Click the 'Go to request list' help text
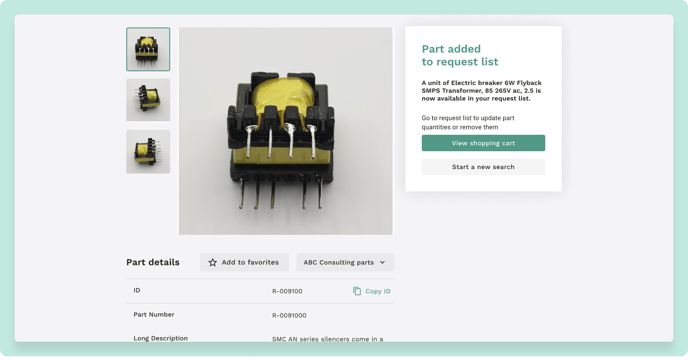This screenshot has height=360, width=688. 468,122
